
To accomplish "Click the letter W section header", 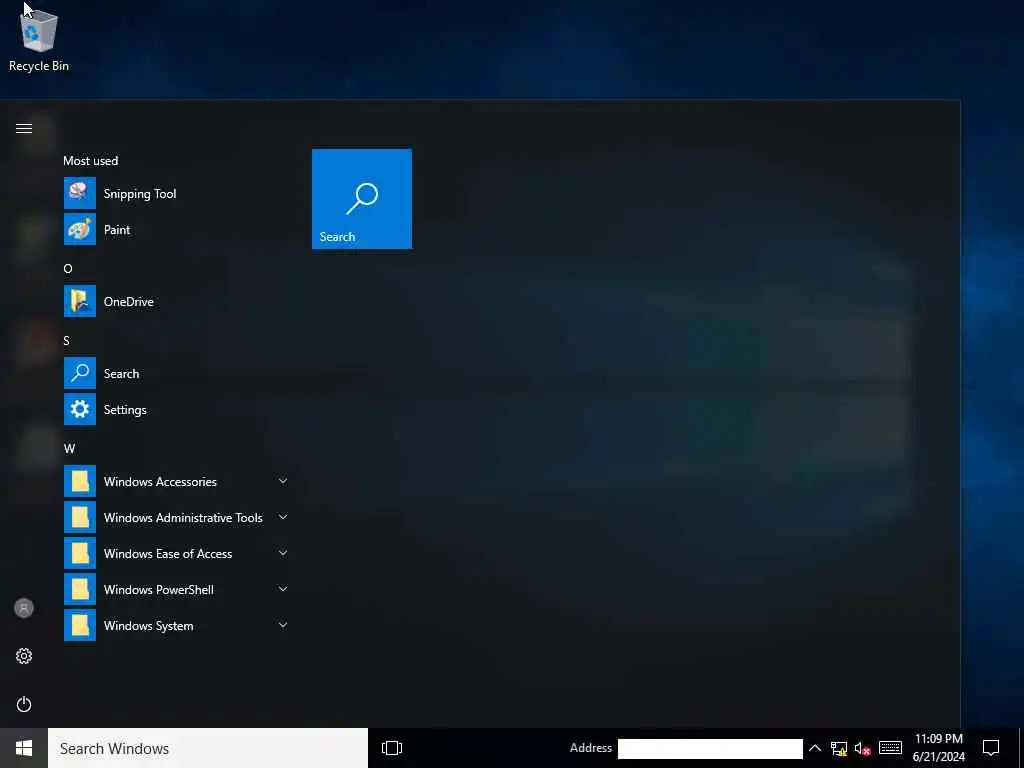I will click(69, 449).
